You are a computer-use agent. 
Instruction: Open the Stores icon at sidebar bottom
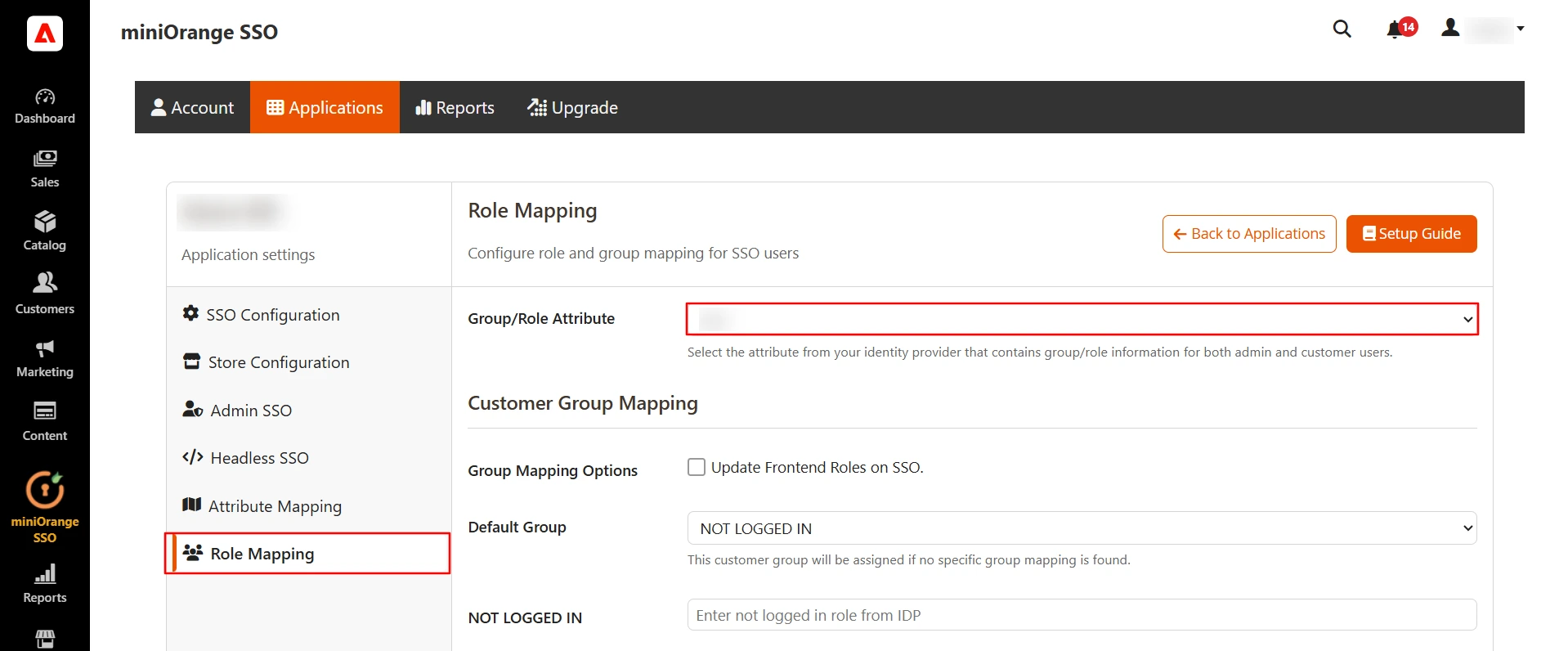pos(45,640)
